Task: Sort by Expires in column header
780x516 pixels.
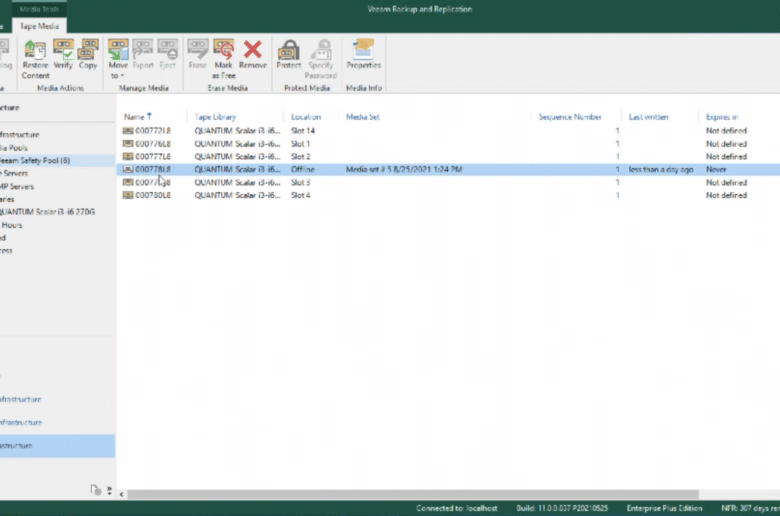Action: point(722,117)
